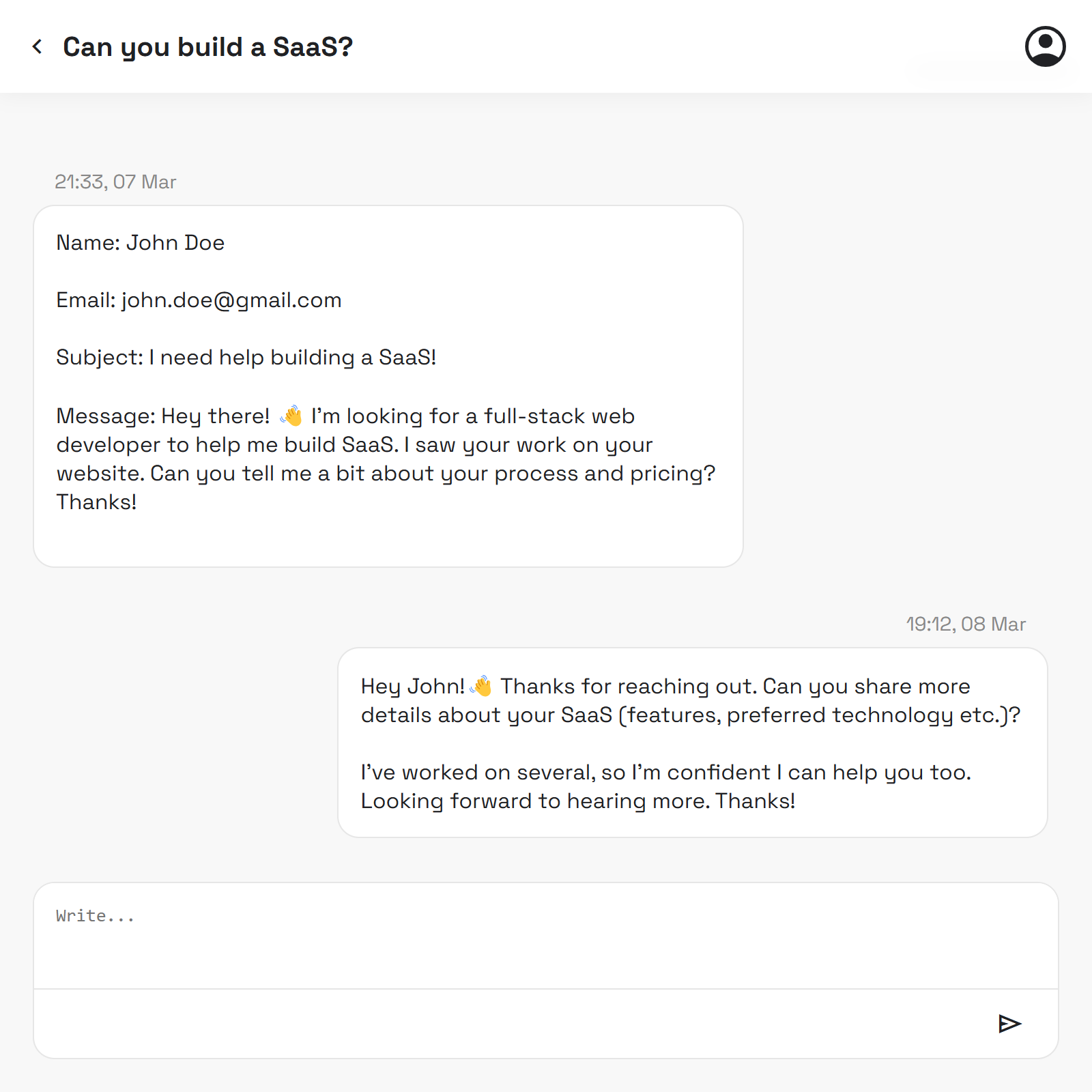Open the user profile icon
The width and height of the screenshot is (1092, 1092).
(x=1045, y=46)
